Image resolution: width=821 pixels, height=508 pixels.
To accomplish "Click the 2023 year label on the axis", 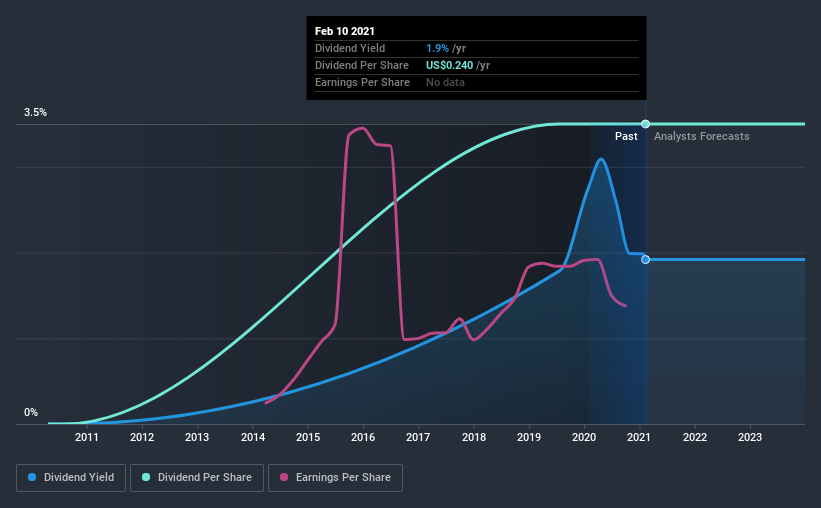I will (x=750, y=437).
